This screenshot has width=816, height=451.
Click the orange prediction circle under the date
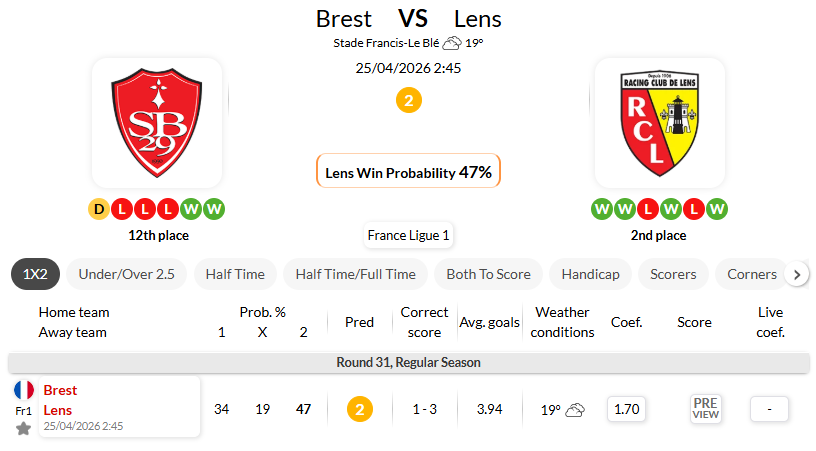(x=408, y=100)
